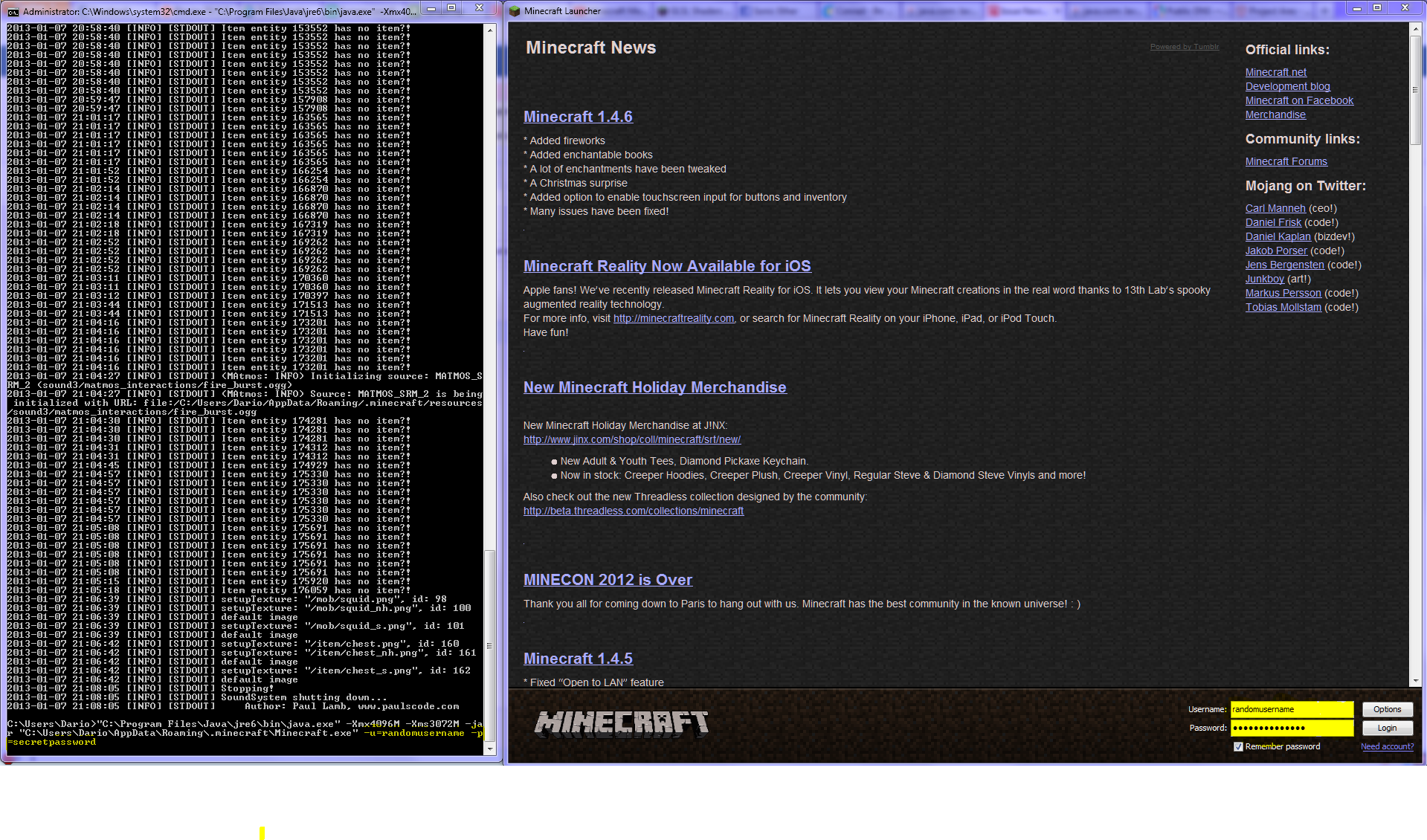The height and width of the screenshot is (840, 1427).
Task: Open Junkboy's Twitter link
Action: coord(1265,279)
